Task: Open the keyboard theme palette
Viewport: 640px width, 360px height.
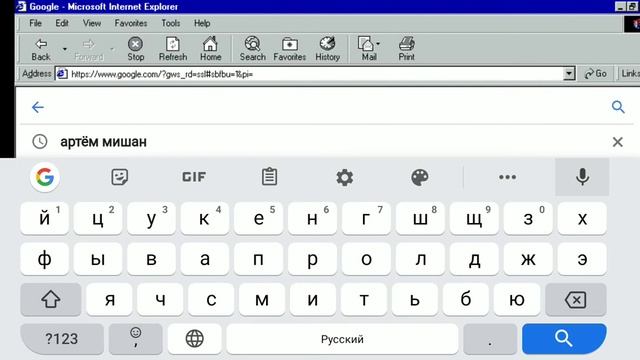Action: coord(419,178)
